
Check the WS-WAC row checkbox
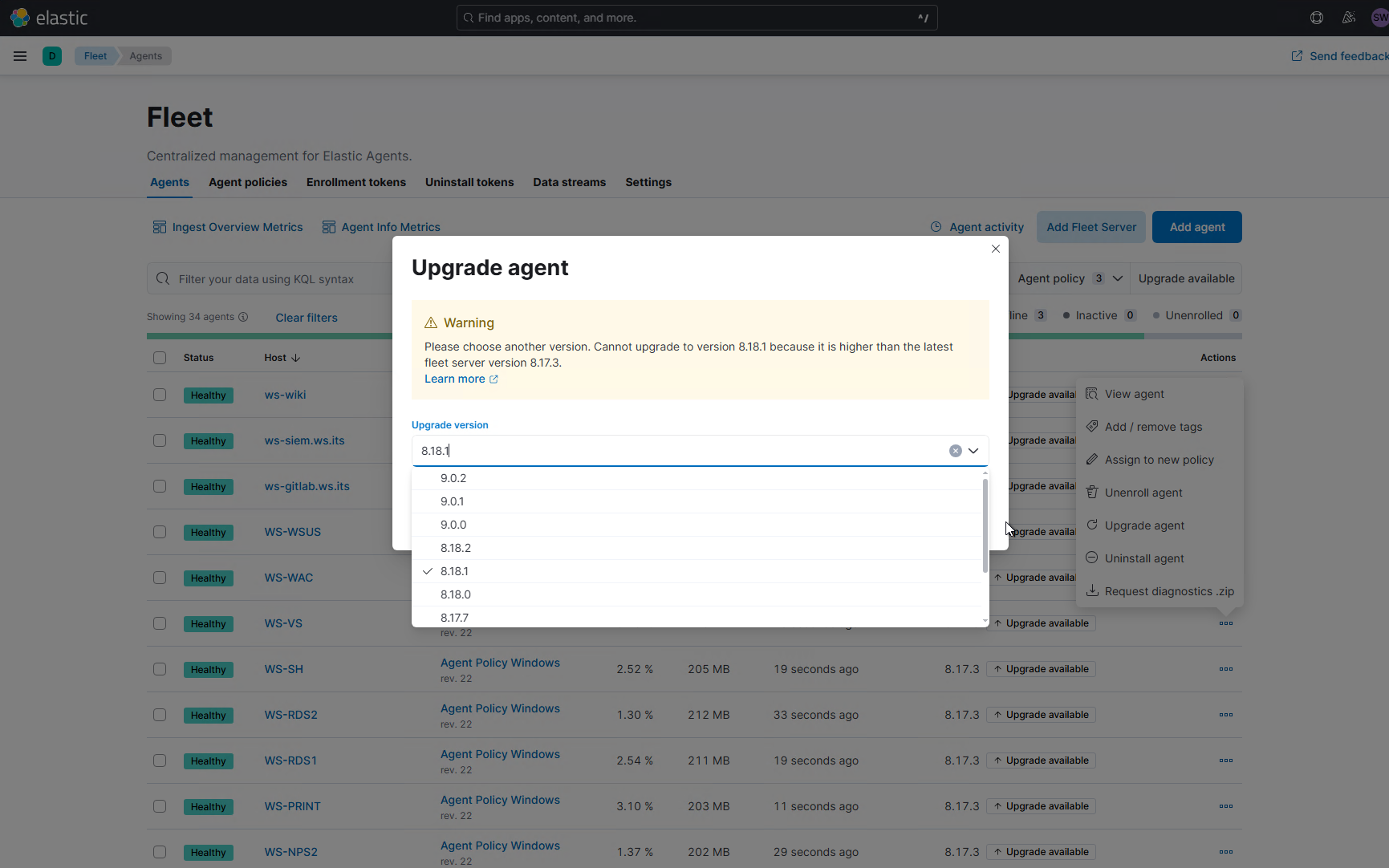tap(160, 578)
